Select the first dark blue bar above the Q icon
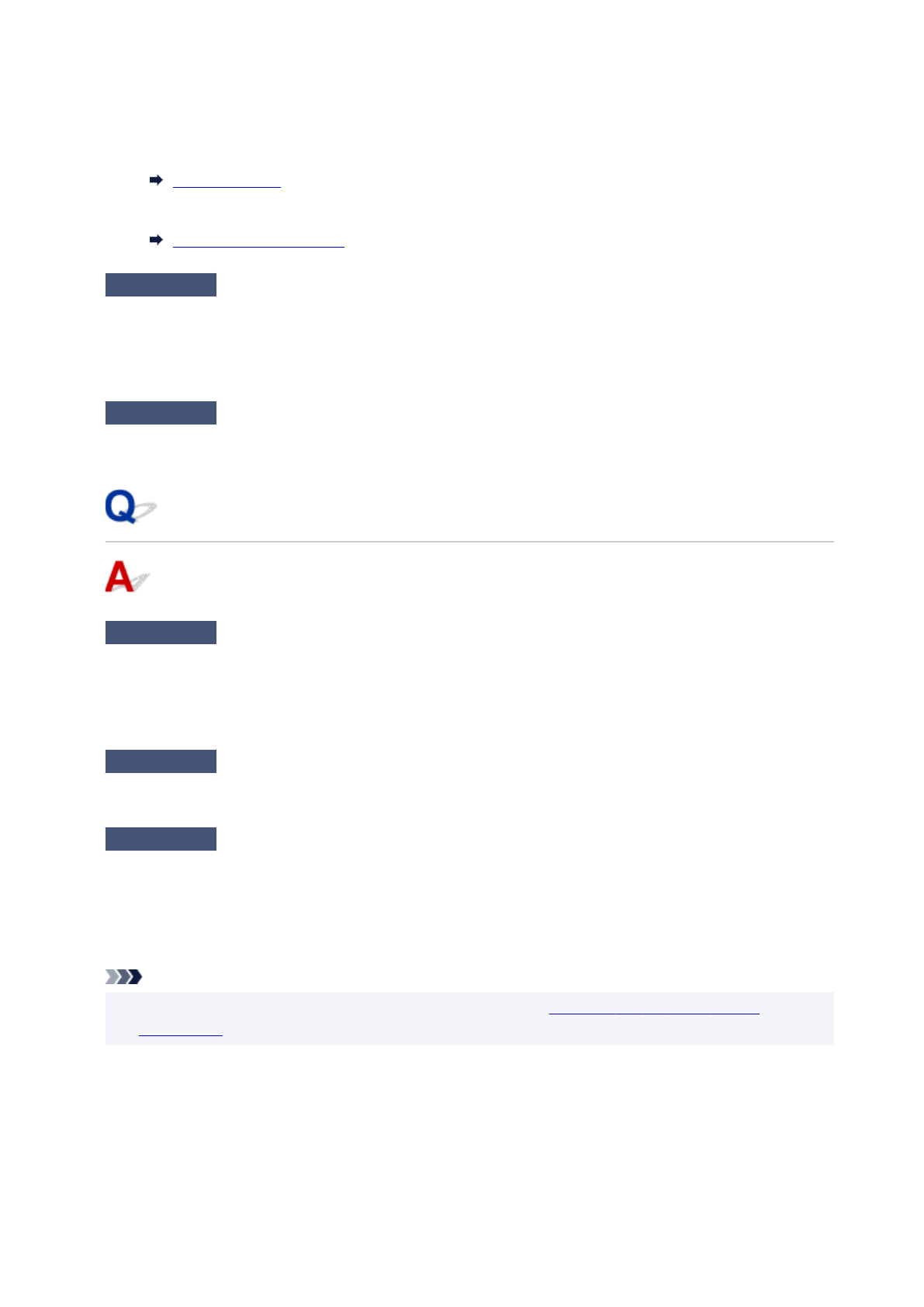Image resolution: width=924 pixels, height=1307 pixels. (x=161, y=285)
